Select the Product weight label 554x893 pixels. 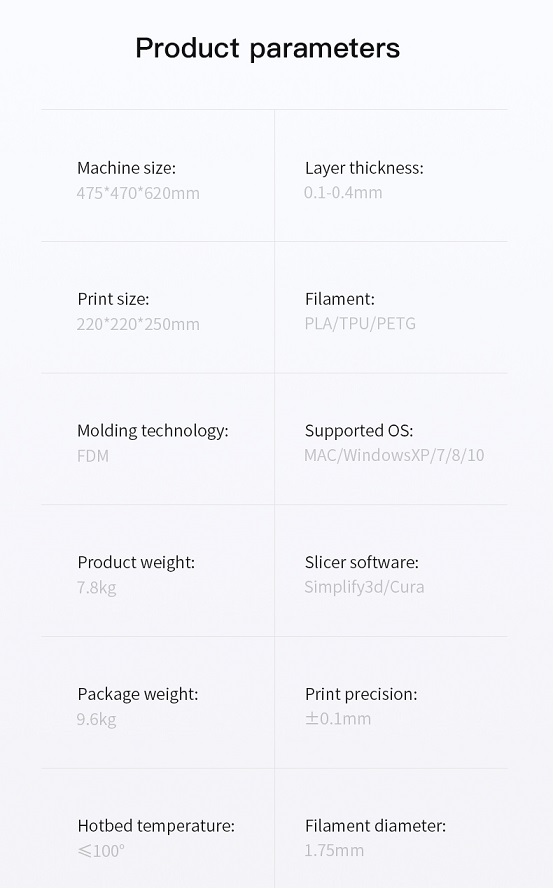(136, 562)
